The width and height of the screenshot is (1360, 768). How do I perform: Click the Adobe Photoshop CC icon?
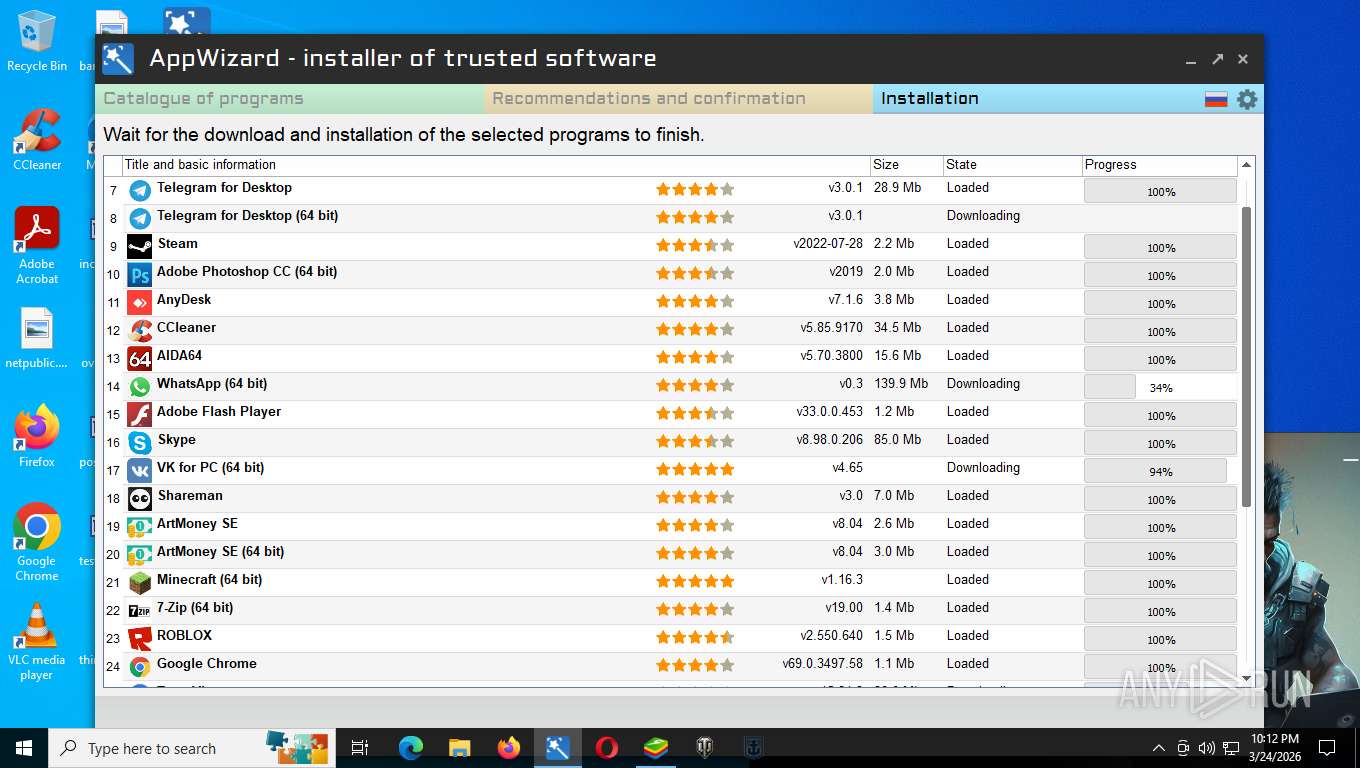140,274
